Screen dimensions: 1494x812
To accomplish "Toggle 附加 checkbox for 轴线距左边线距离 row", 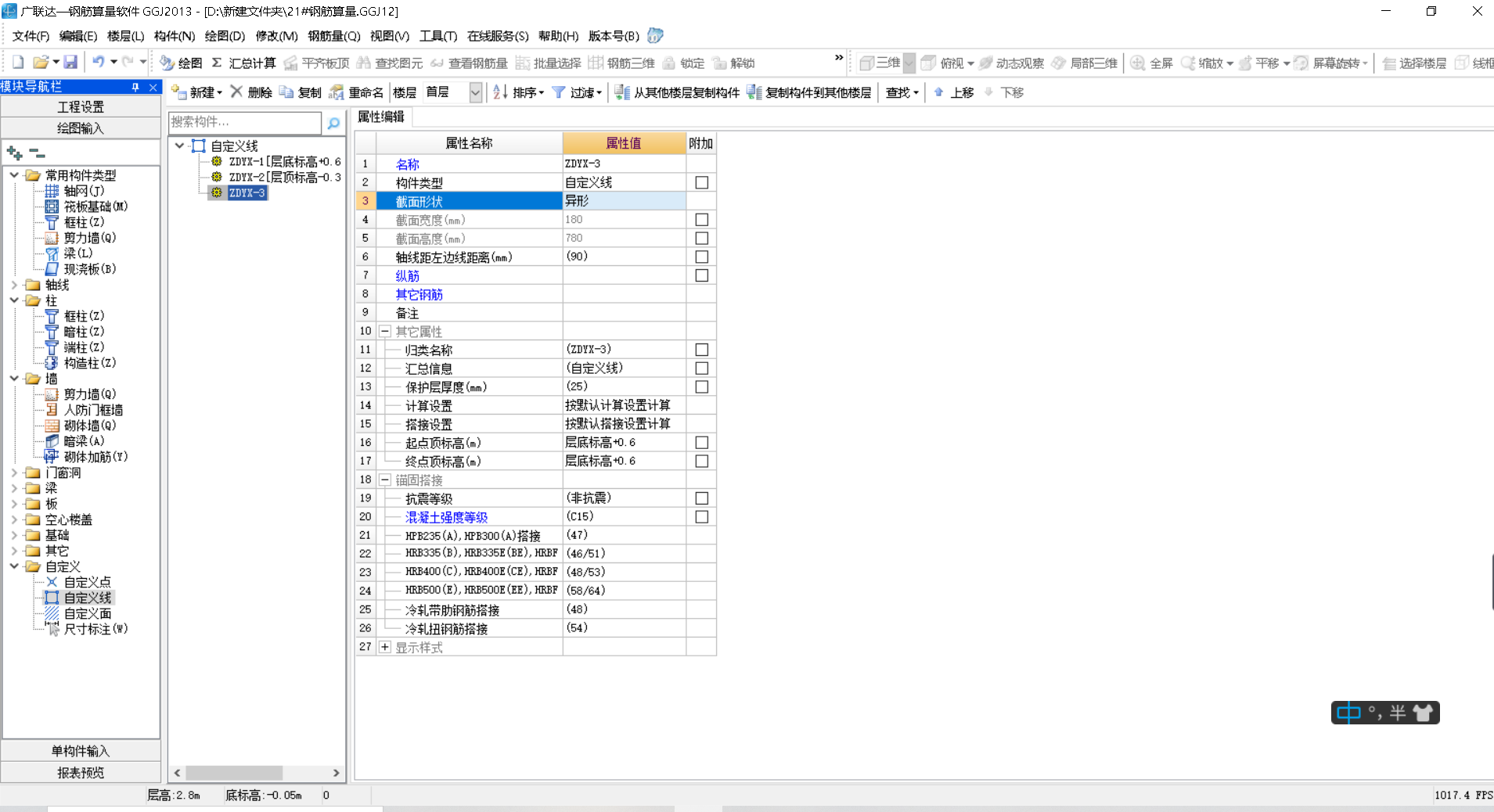I will coord(702,257).
